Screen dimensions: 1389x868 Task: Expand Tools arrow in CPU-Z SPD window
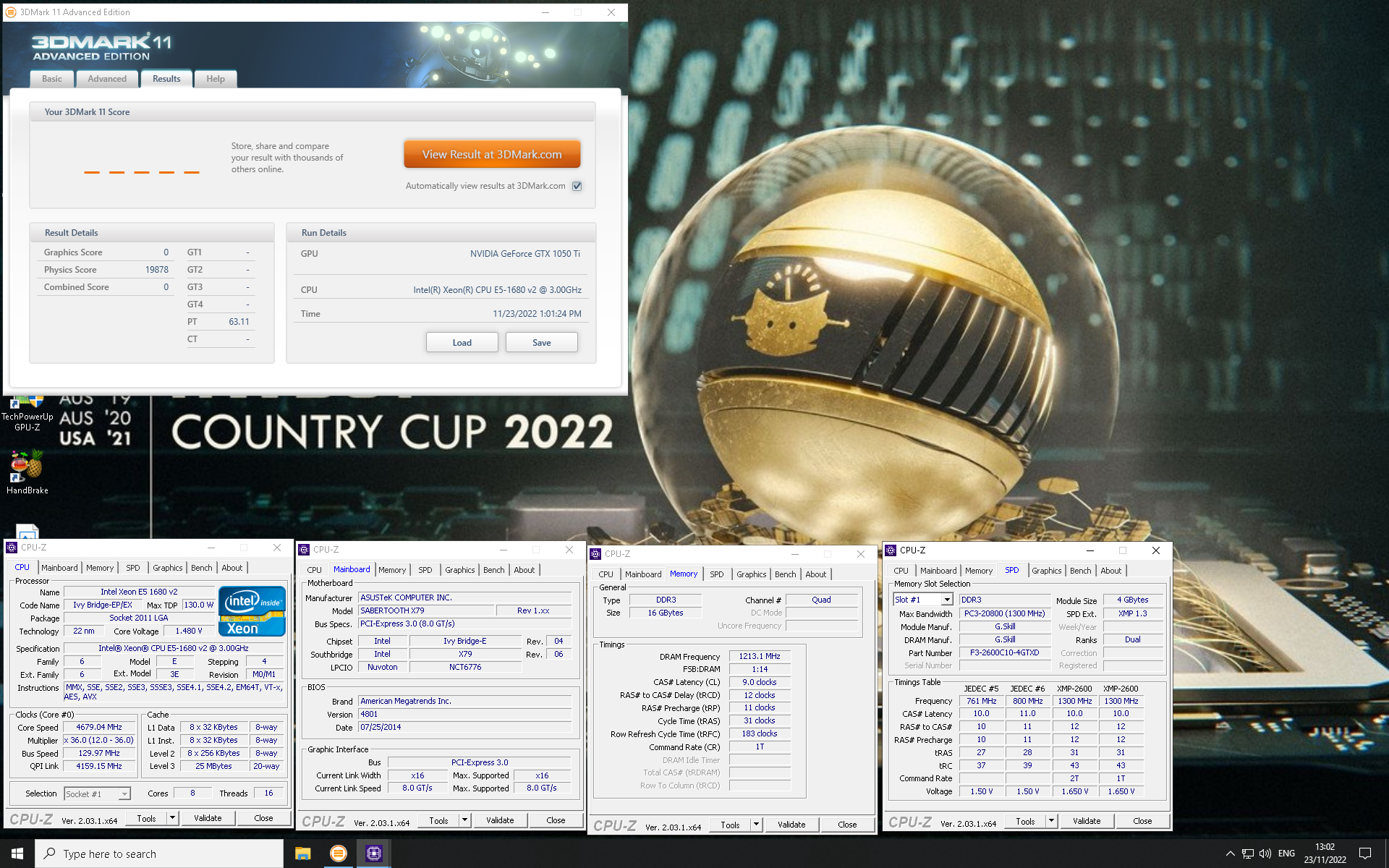(1051, 821)
